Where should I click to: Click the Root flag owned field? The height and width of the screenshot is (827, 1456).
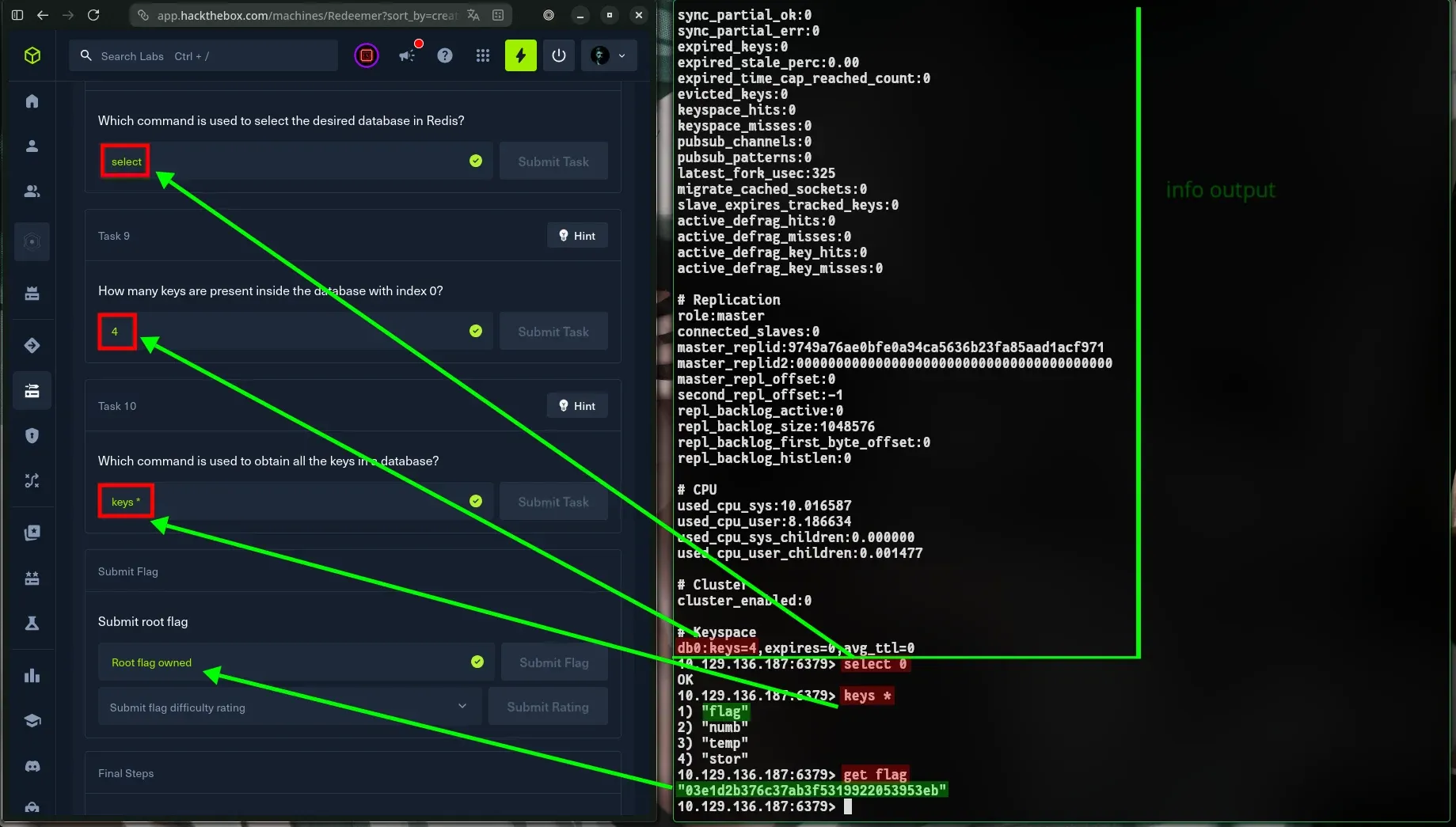click(x=296, y=662)
